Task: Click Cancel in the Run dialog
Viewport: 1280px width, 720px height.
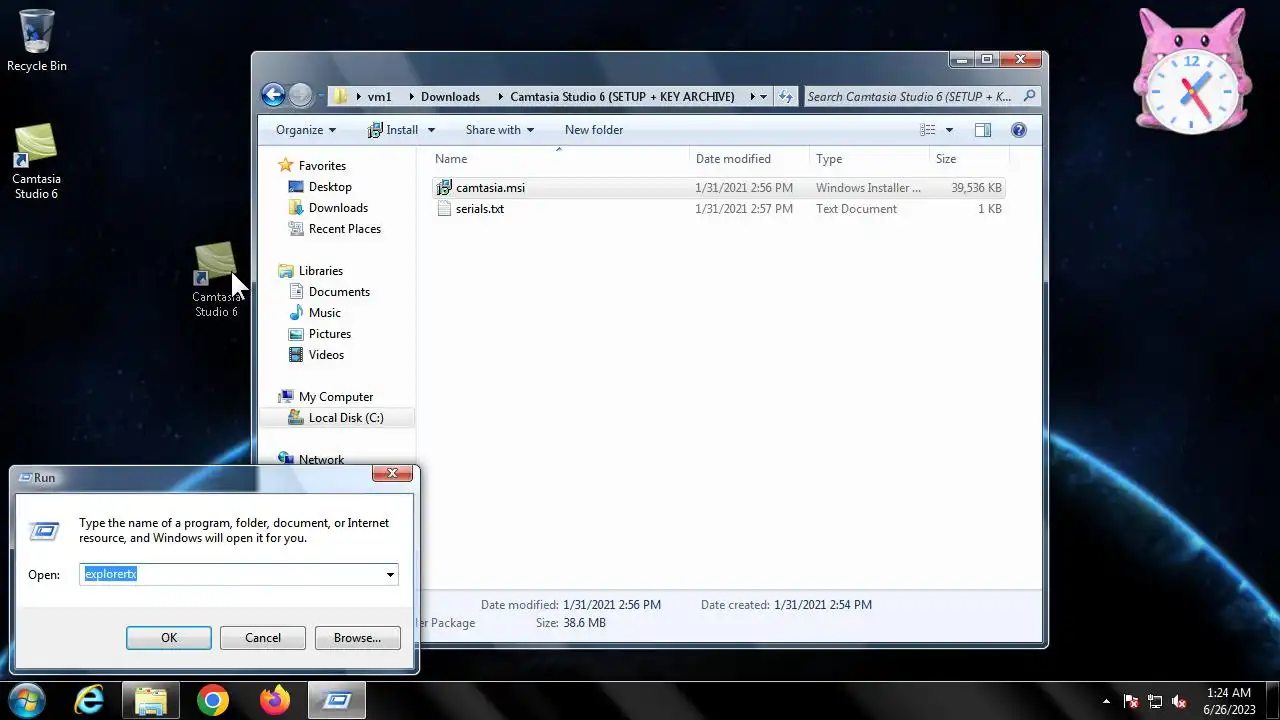Action: coord(263,638)
